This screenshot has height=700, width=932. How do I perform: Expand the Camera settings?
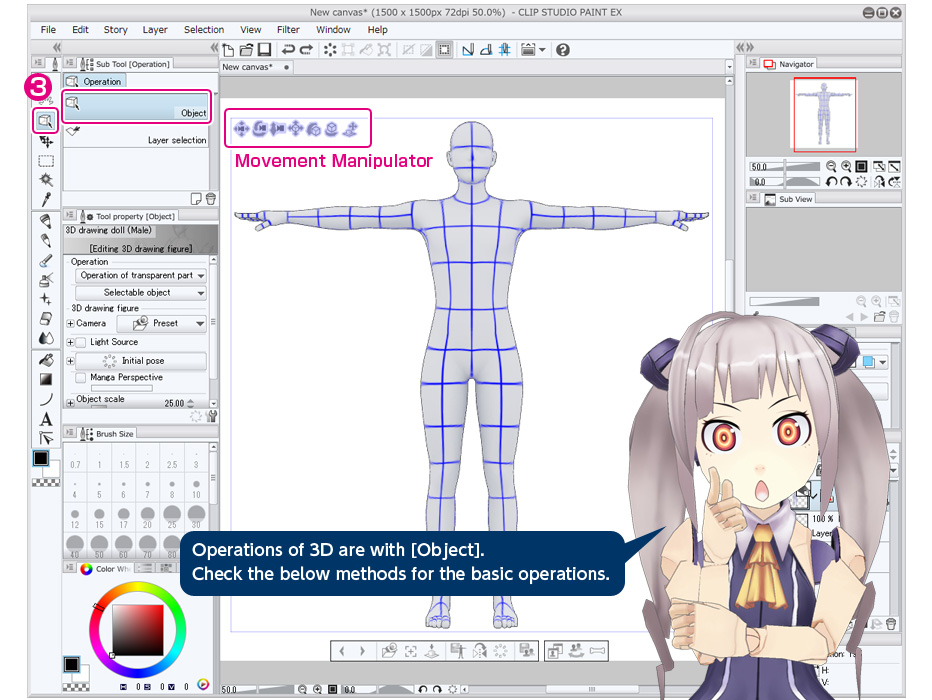(x=71, y=323)
